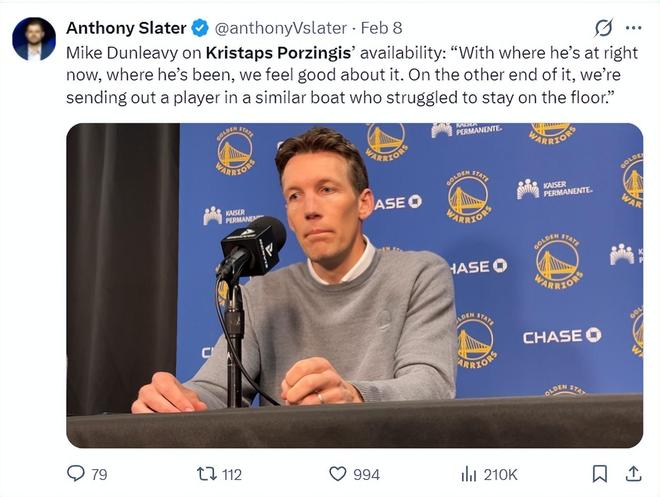Viewport: 660px width, 497px height.
Task: Click the 112 reposts count
Action: point(231,474)
